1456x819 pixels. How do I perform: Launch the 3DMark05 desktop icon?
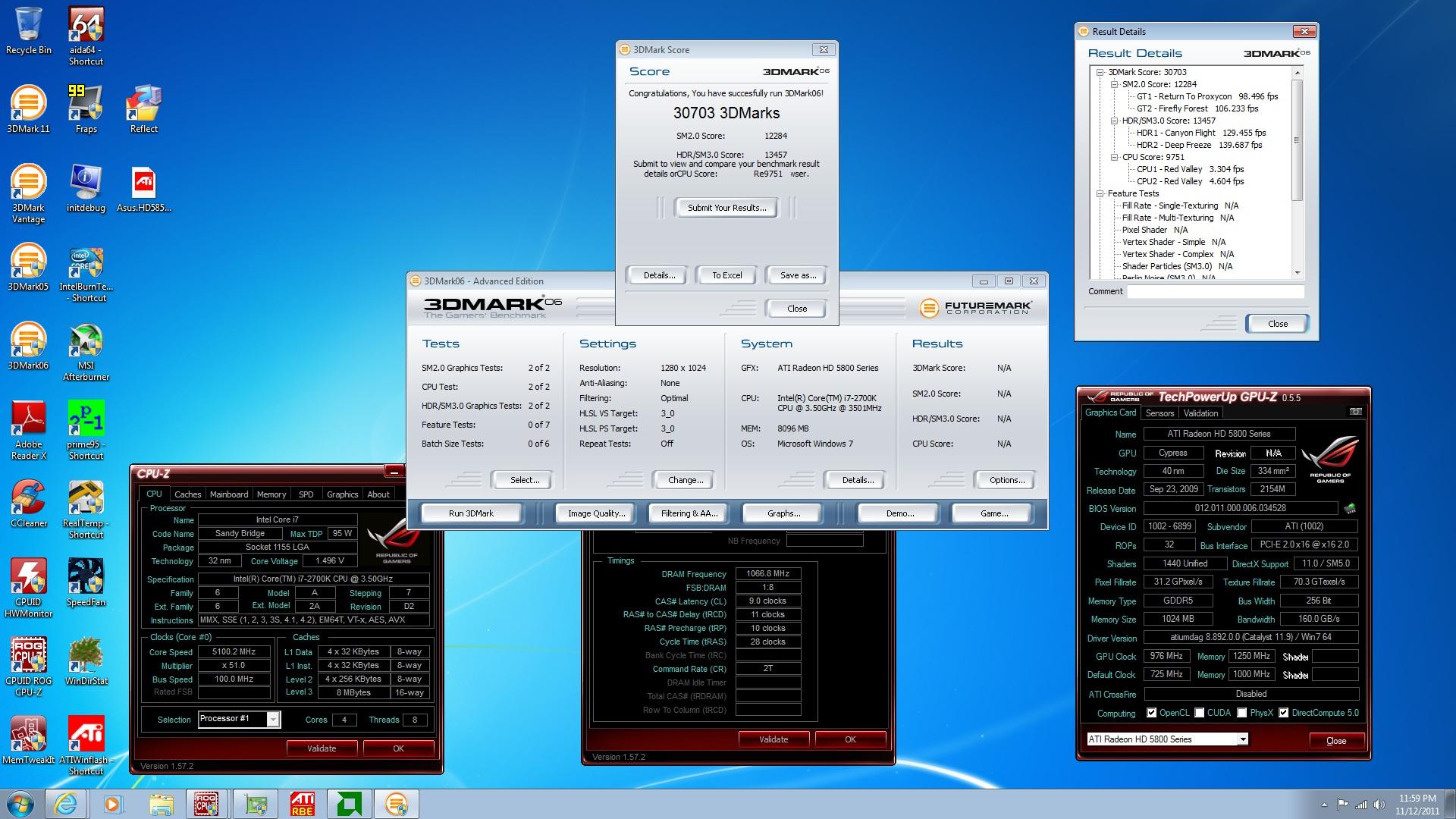[x=29, y=267]
